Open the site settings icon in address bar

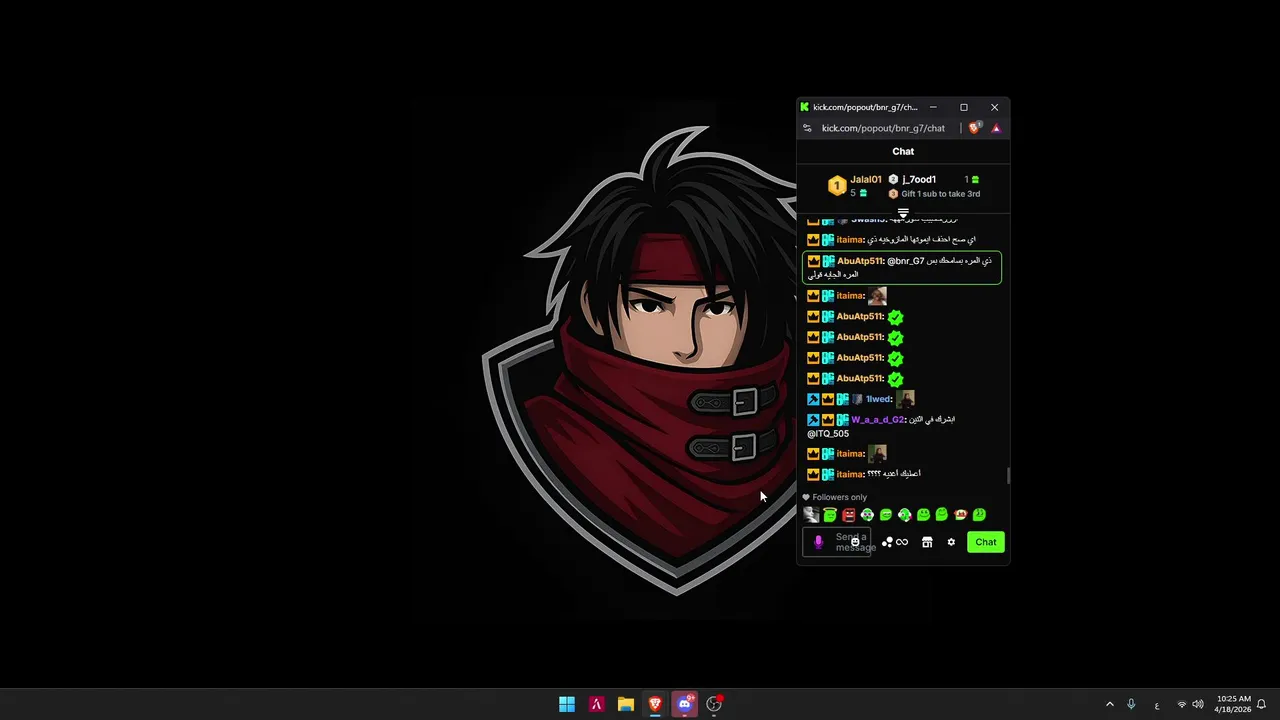tap(807, 128)
